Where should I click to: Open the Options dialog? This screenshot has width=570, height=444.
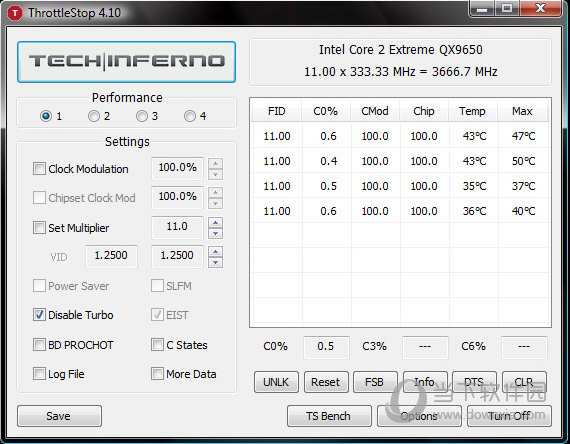click(419, 416)
